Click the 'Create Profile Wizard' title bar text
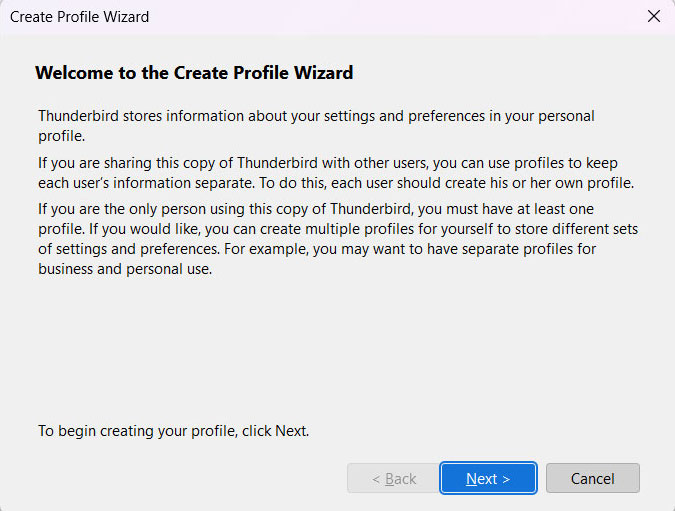 tap(80, 17)
